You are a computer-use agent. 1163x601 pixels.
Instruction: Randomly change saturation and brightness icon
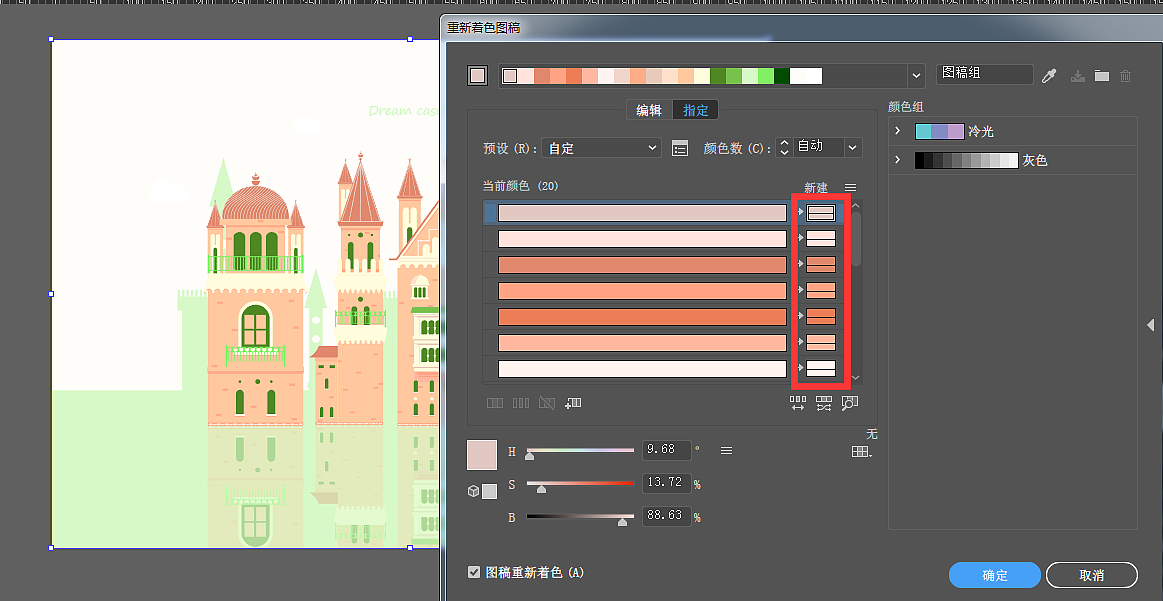(x=823, y=402)
